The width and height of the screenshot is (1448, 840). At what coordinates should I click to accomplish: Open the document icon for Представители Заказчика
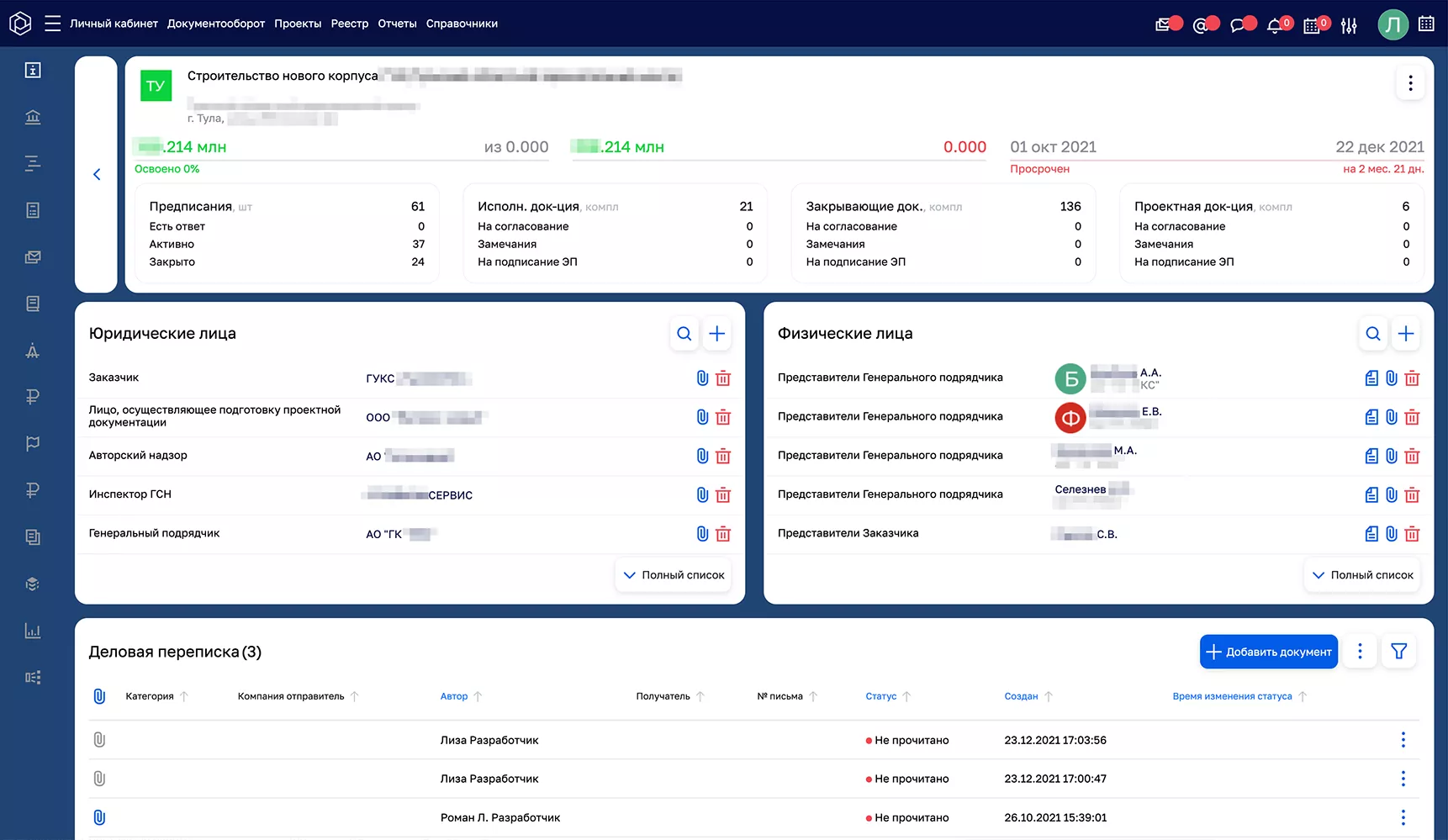pos(1371,534)
